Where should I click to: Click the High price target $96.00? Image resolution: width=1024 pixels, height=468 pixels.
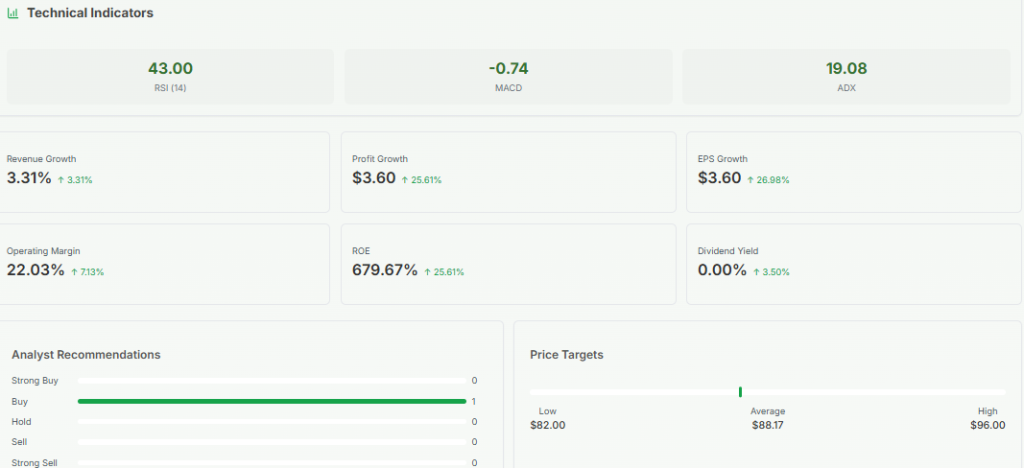[987, 425]
